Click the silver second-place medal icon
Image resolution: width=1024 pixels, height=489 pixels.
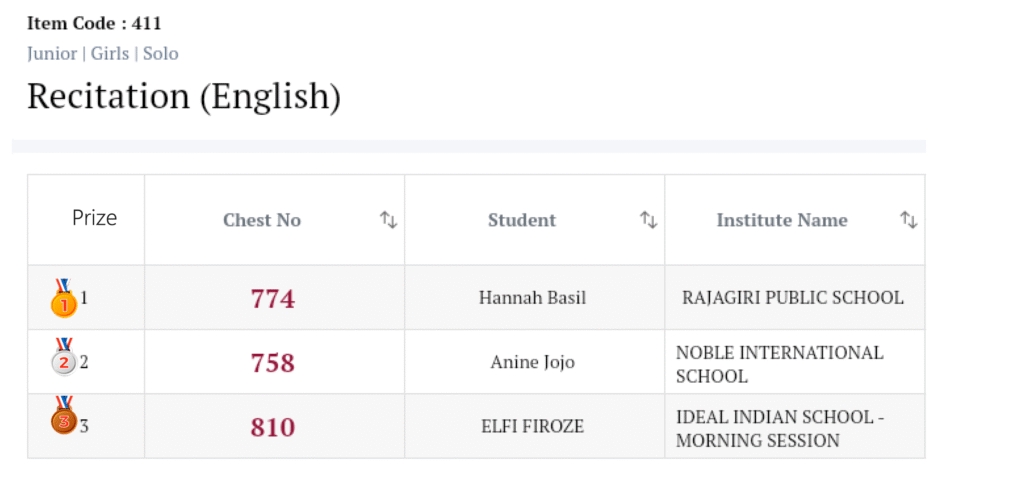coord(64,357)
